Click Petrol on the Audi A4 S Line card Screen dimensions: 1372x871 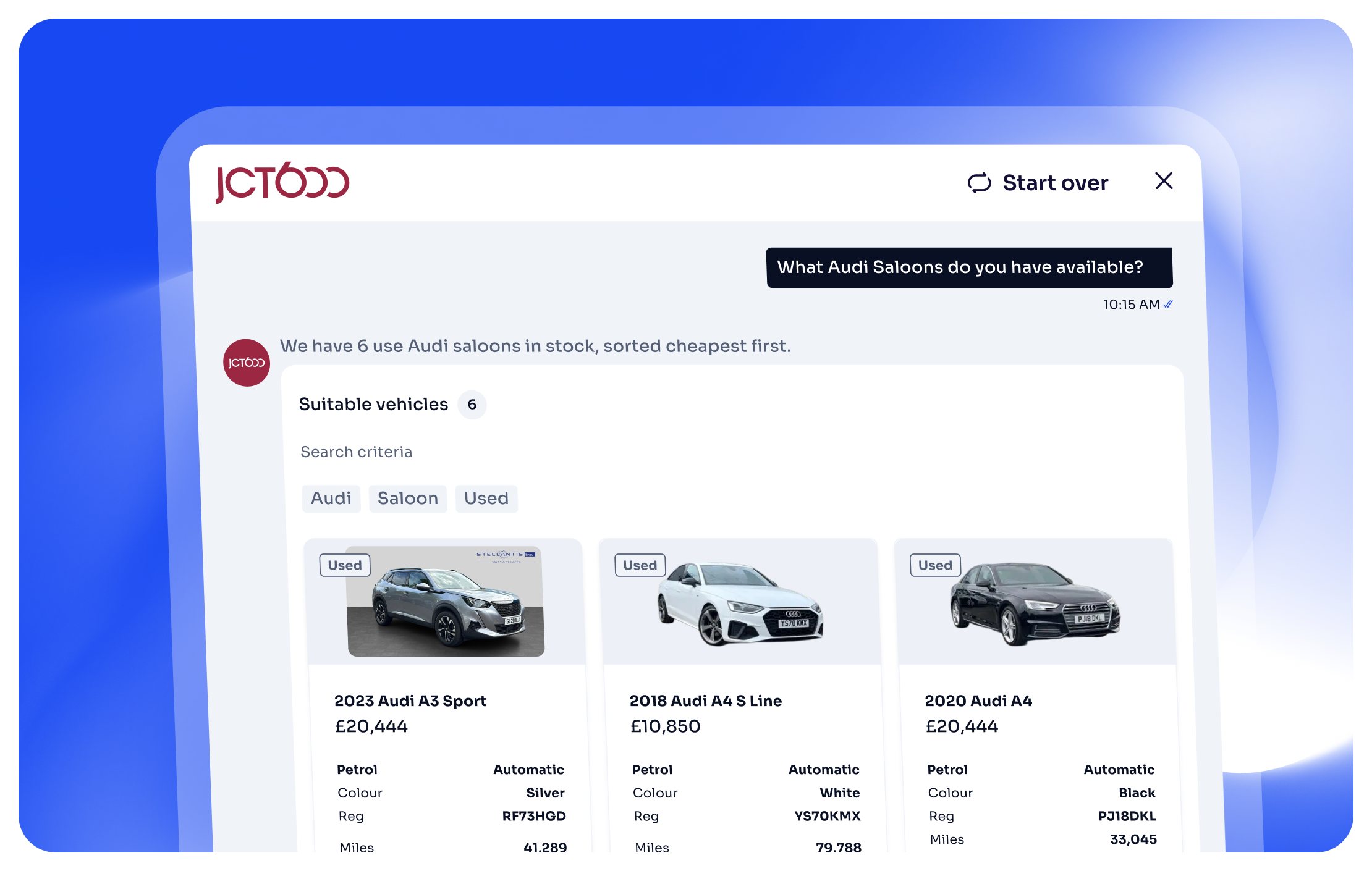(652, 770)
